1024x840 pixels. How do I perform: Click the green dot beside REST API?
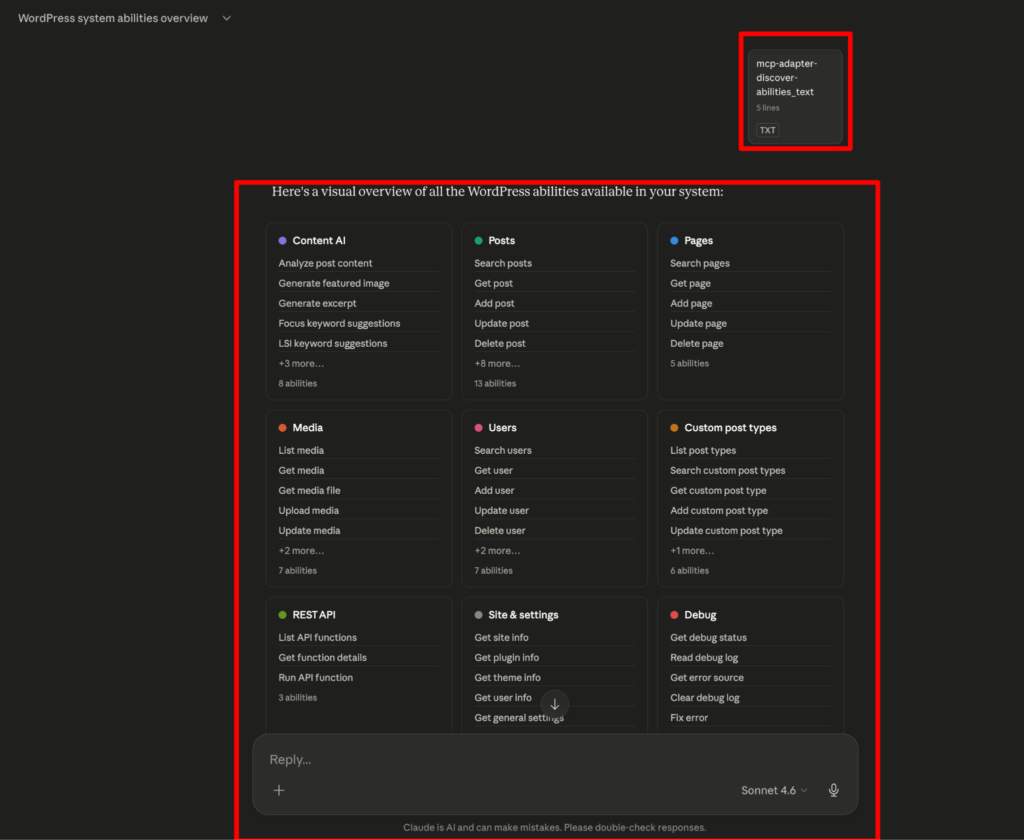283,615
